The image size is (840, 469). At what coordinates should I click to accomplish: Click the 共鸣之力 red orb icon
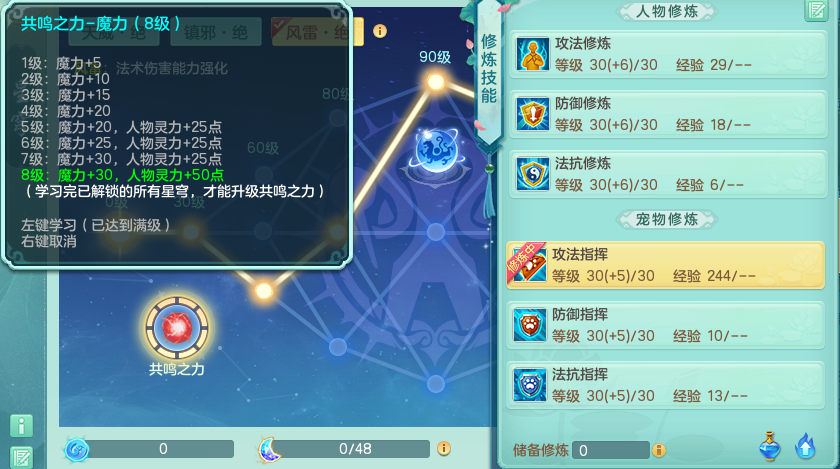pos(177,327)
